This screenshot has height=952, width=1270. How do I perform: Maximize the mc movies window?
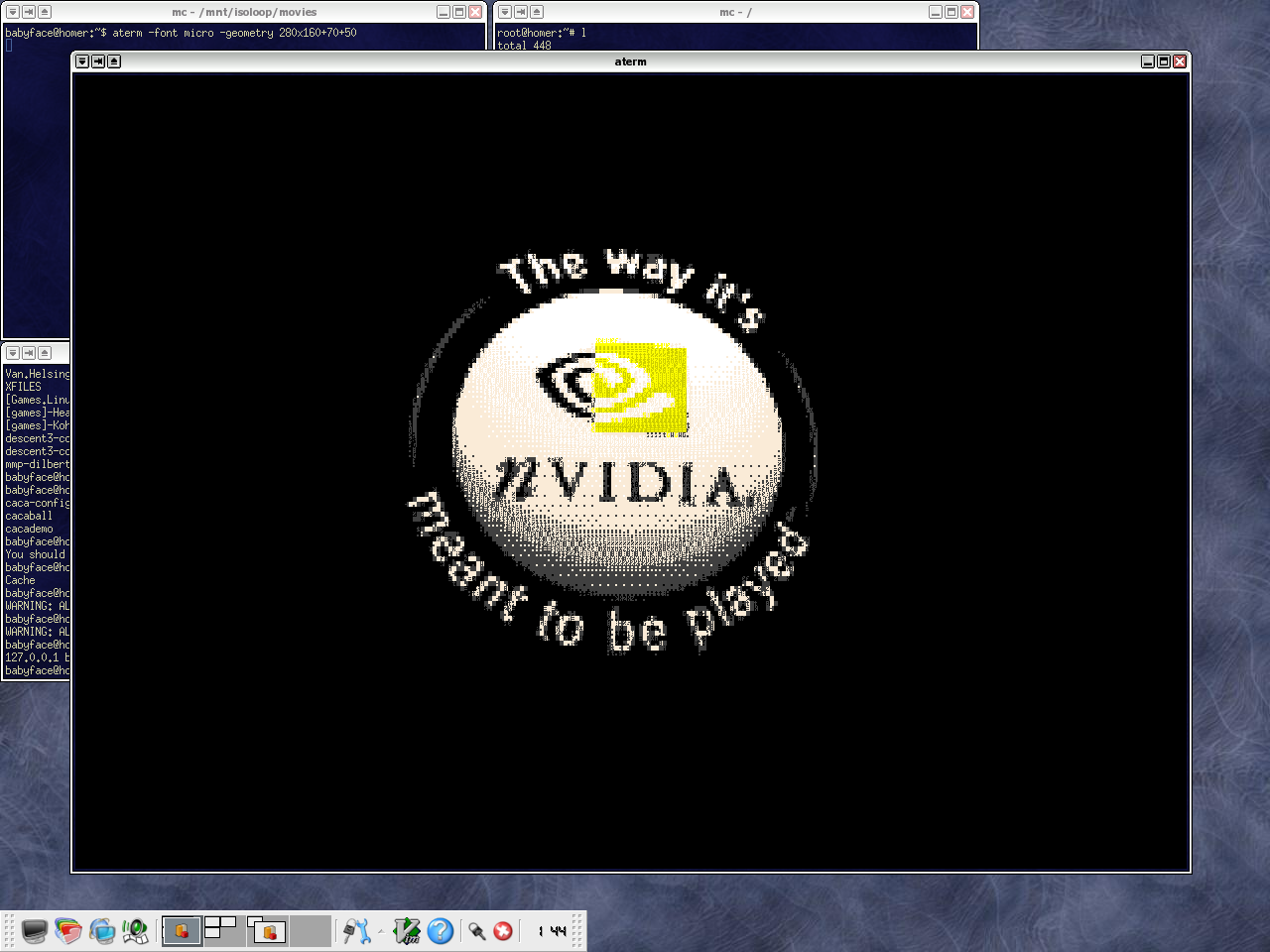459,12
